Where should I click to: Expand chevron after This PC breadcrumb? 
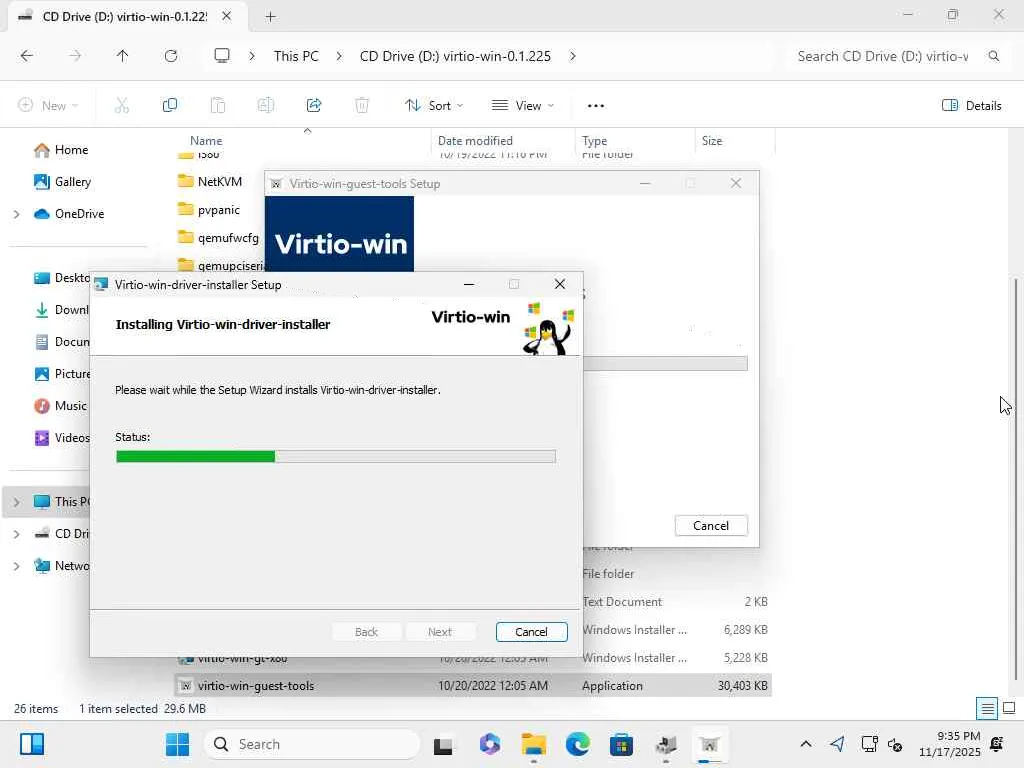339,56
